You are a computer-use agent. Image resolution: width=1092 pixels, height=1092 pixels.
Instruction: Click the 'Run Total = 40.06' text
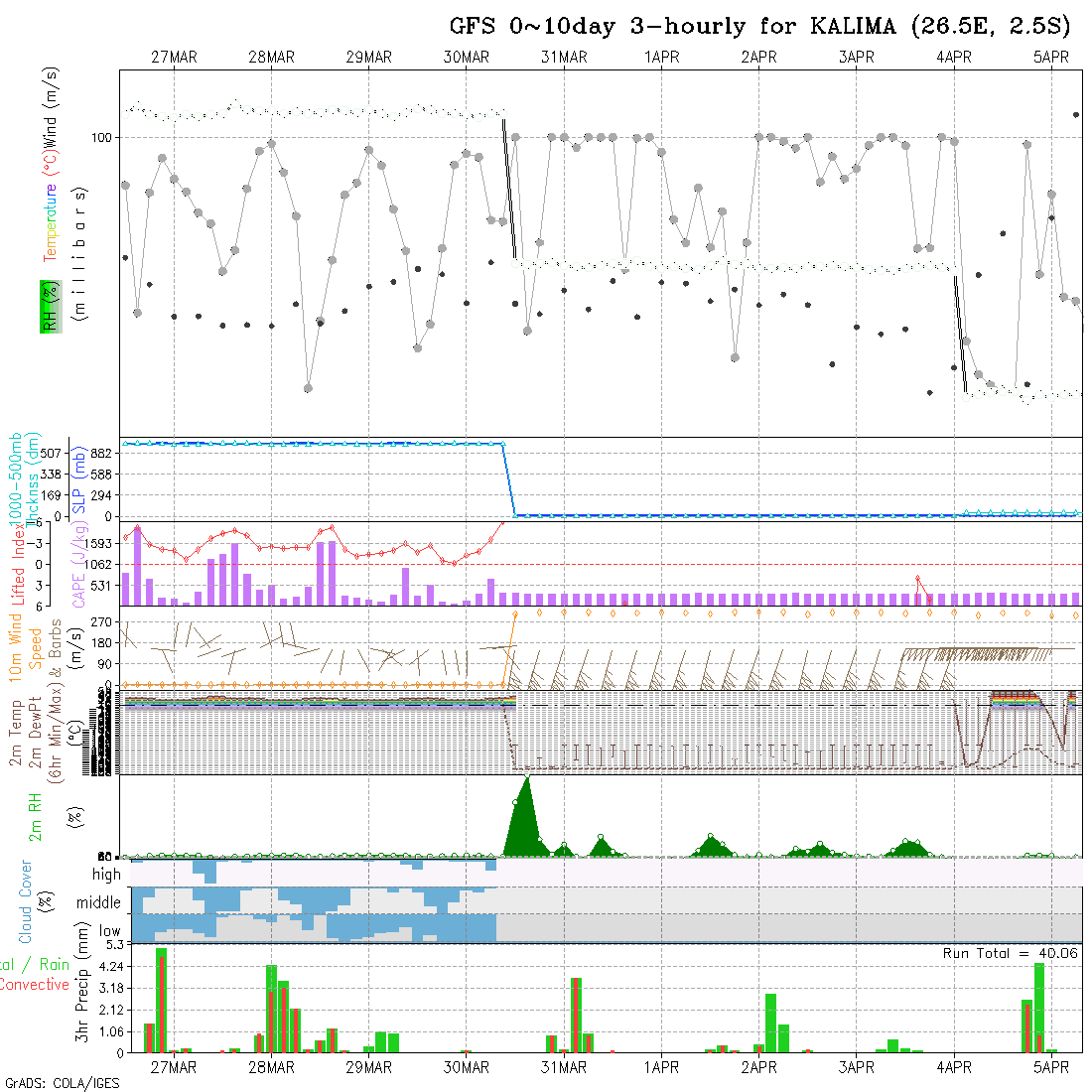point(1011,953)
